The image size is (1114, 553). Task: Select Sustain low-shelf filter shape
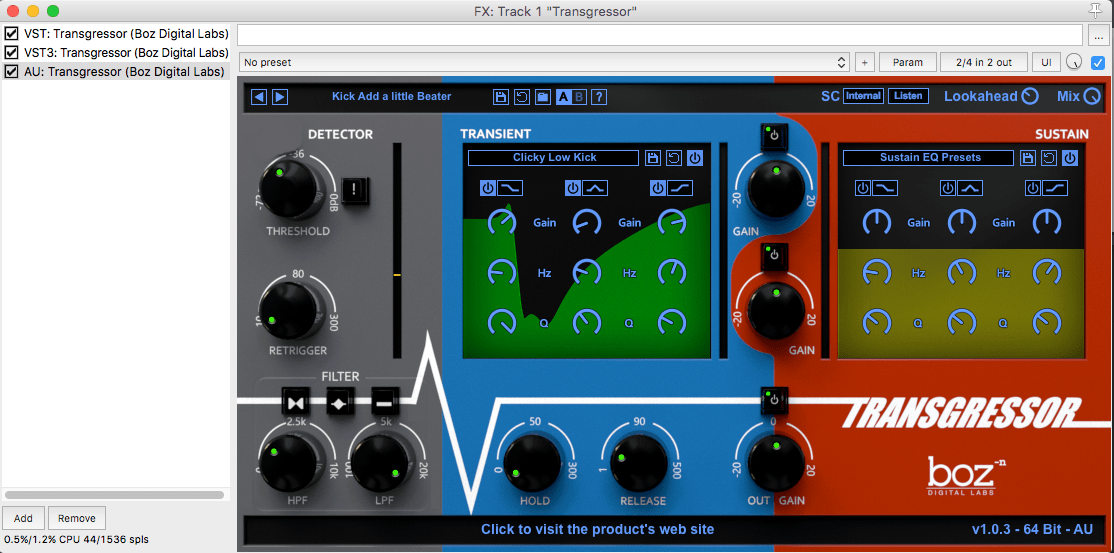click(x=885, y=188)
